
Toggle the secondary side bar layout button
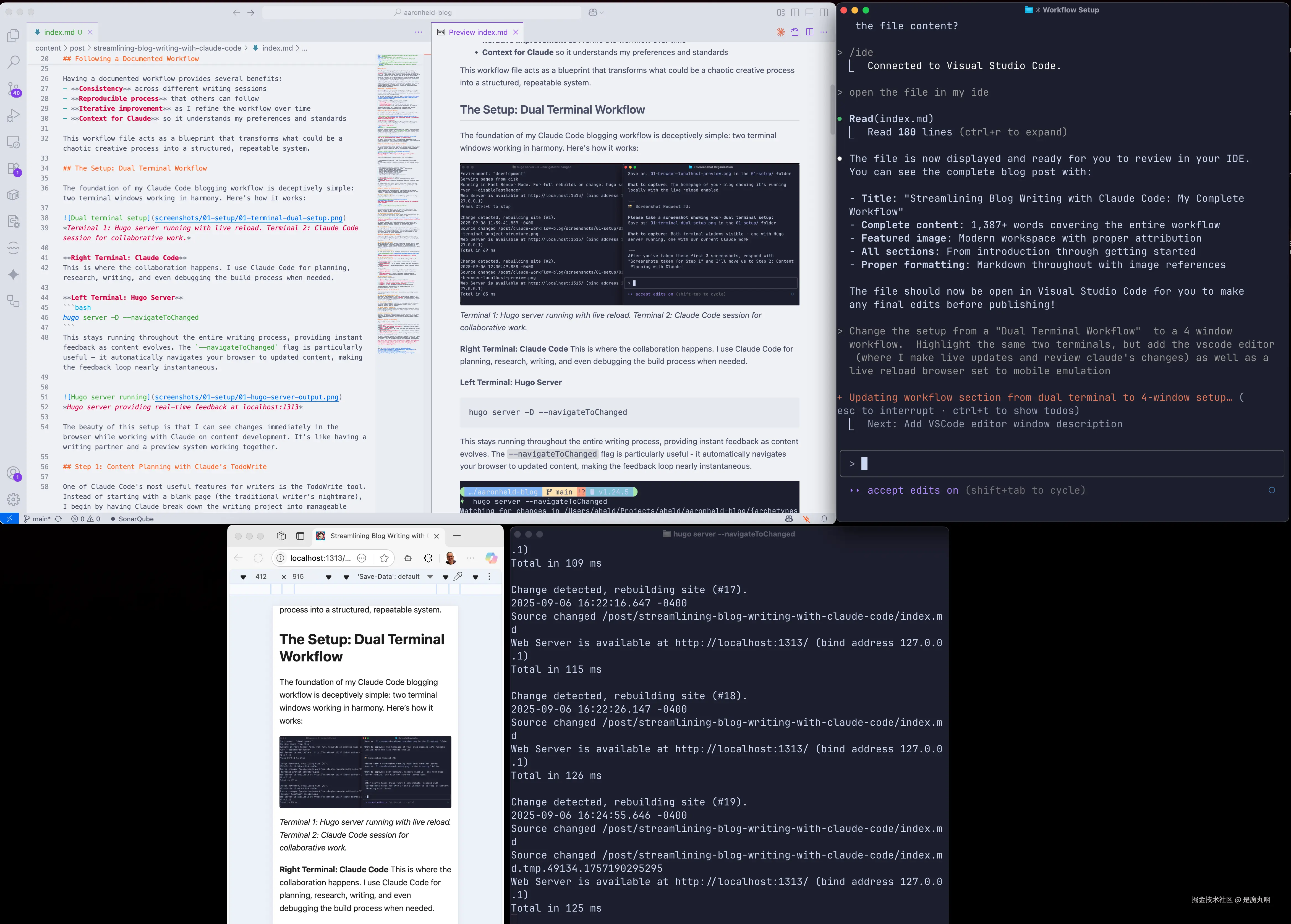coord(823,12)
